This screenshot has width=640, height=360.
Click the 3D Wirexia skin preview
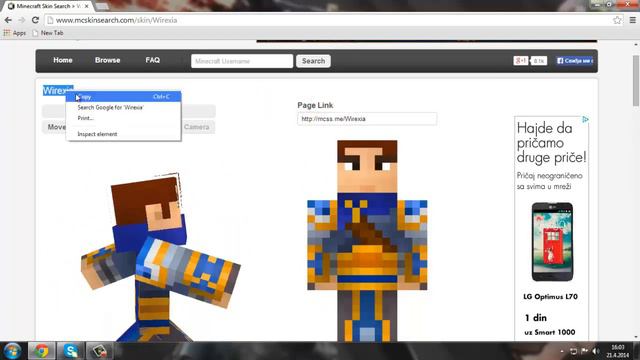pyautogui.click(x=161, y=256)
